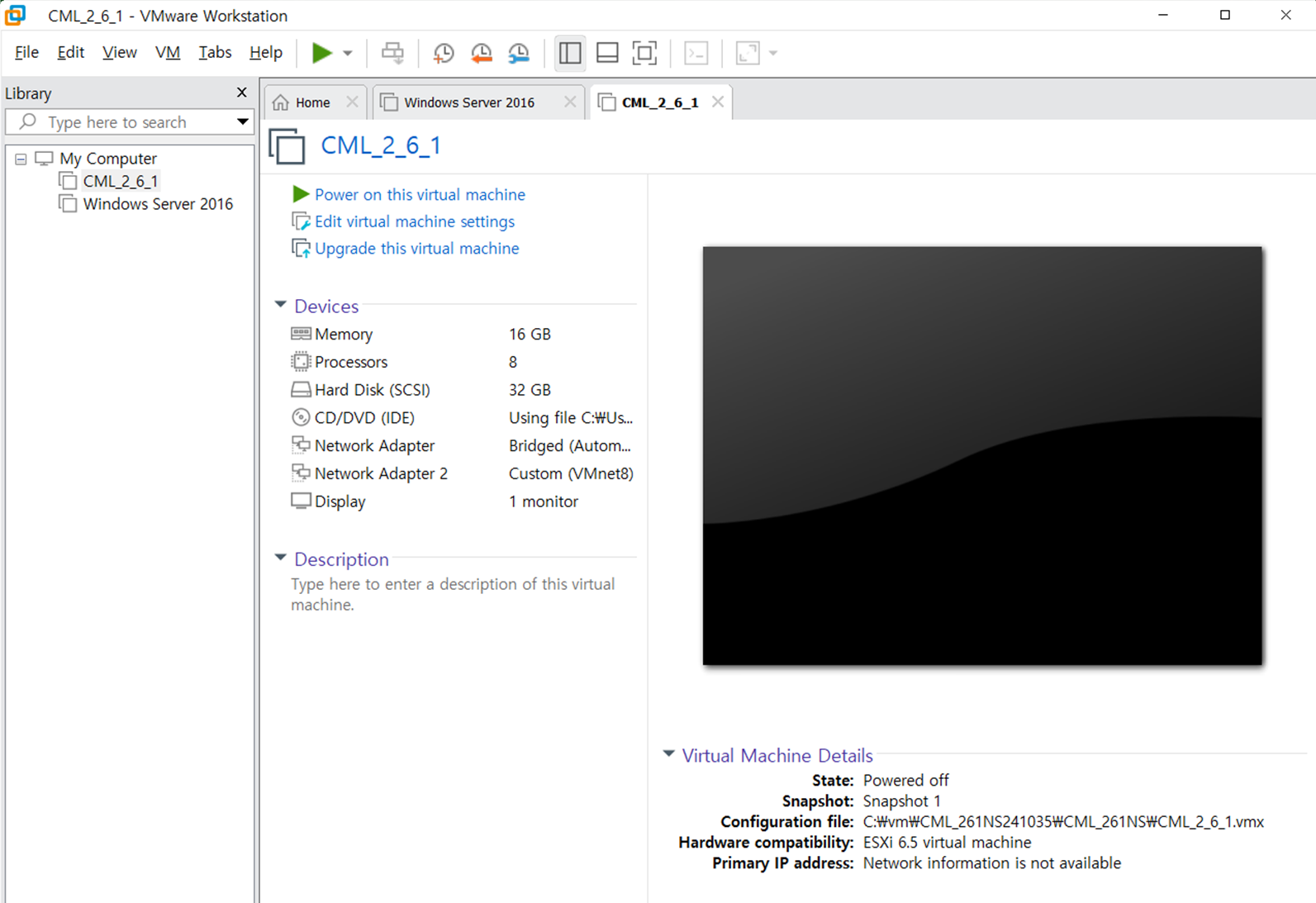Collapse the Virtual Machine Details section
Image resolution: width=1316 pixels, height=903 pixels.
click(x=669, y=754)
